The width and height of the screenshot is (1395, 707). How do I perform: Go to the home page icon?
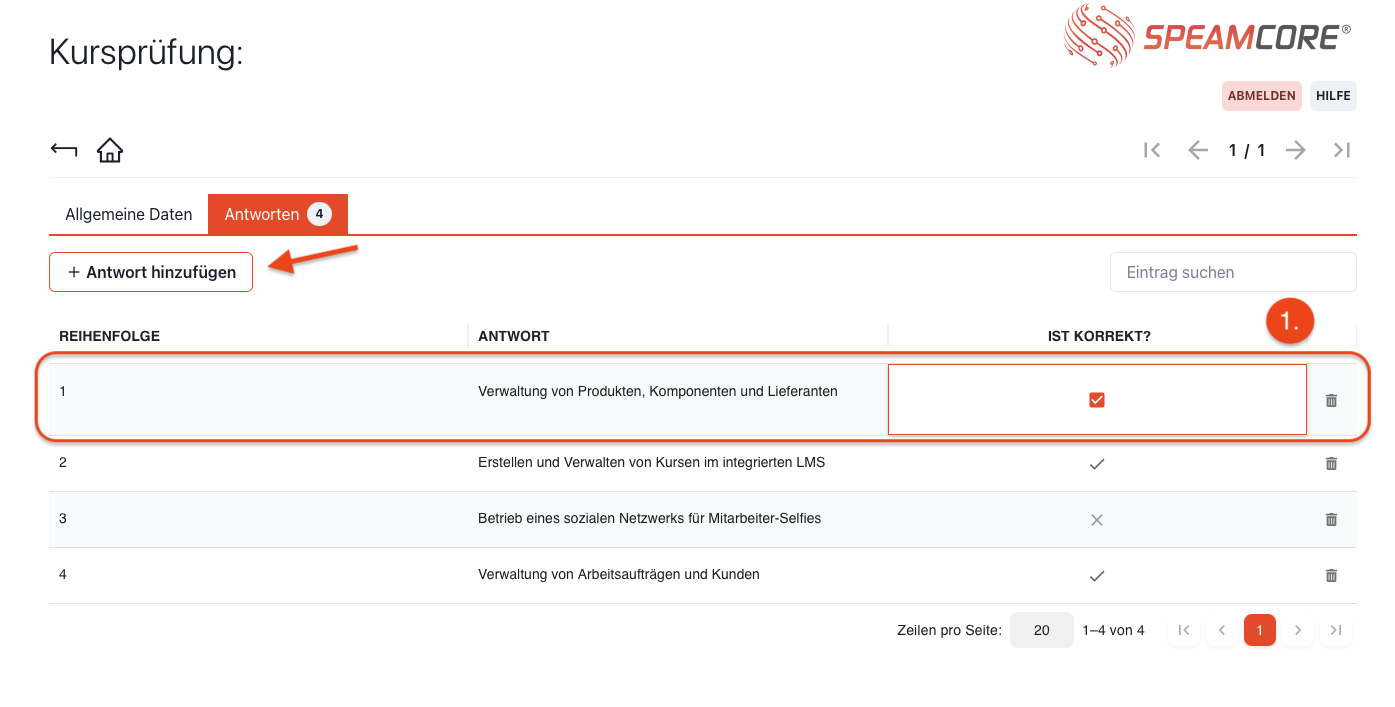coord(110,150)
